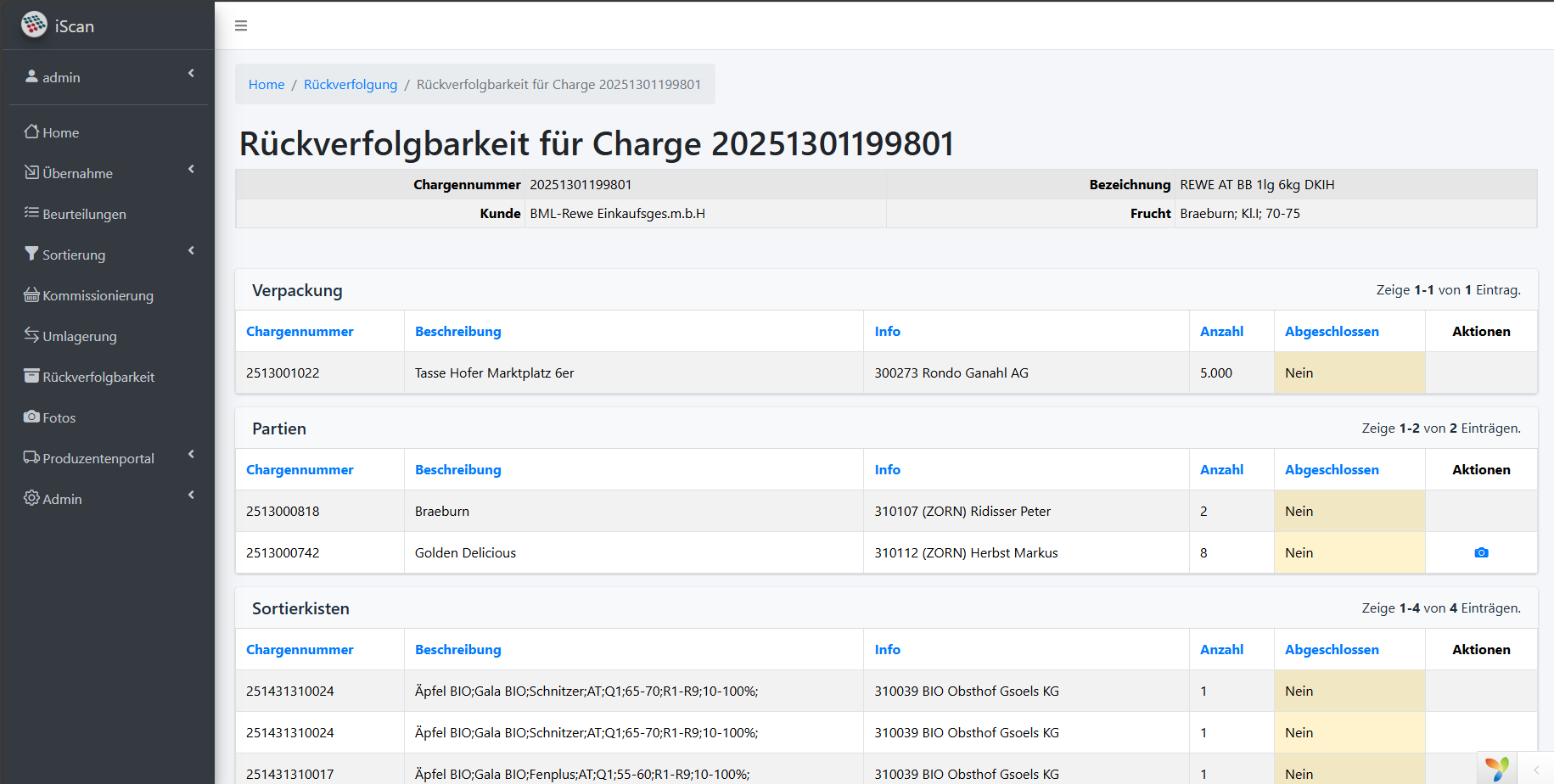Click the Beurteilungen list icon
Screen dimensions: 1554x784
coord(31,214)
